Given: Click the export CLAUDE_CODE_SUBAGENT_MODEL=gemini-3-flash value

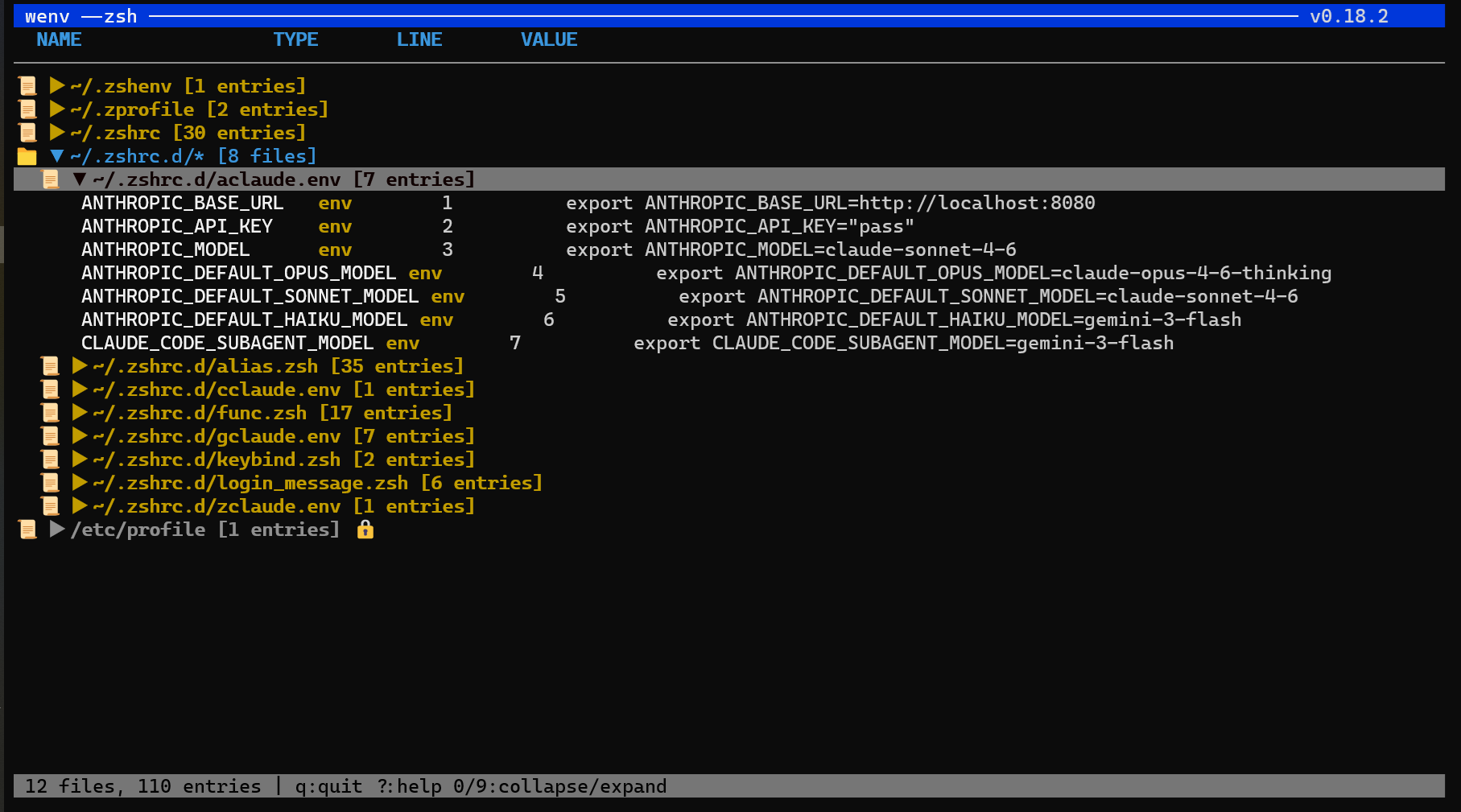Looking at the screenshot, I should point(904,343).
